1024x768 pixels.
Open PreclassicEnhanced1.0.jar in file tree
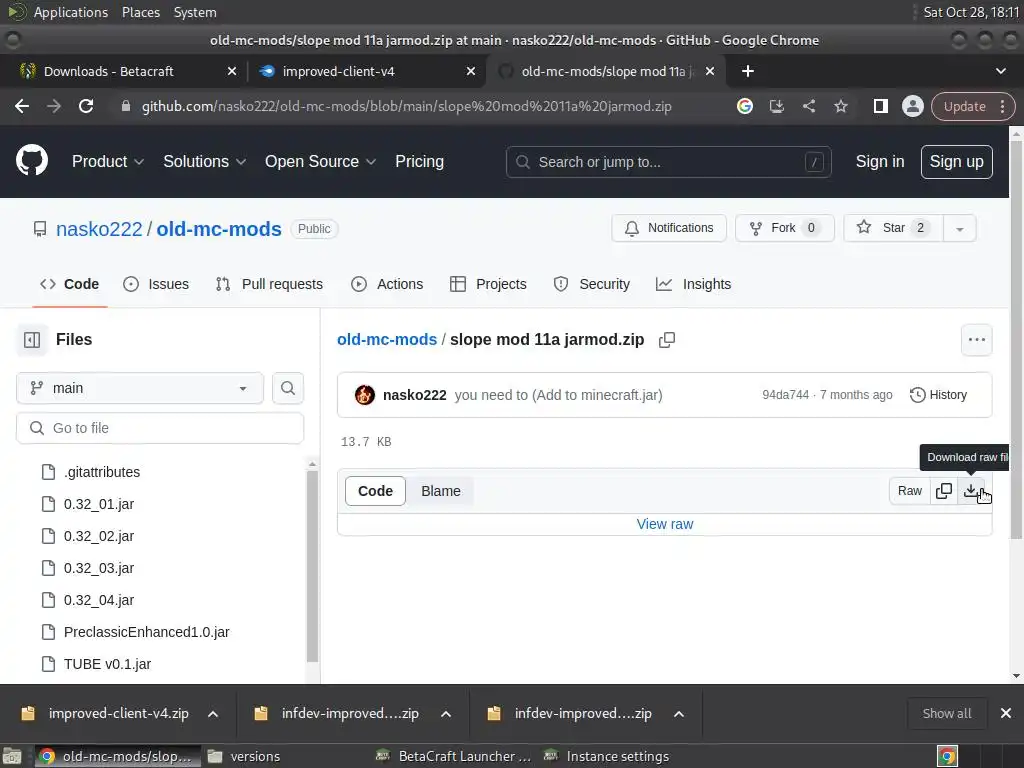coord(146,632)
